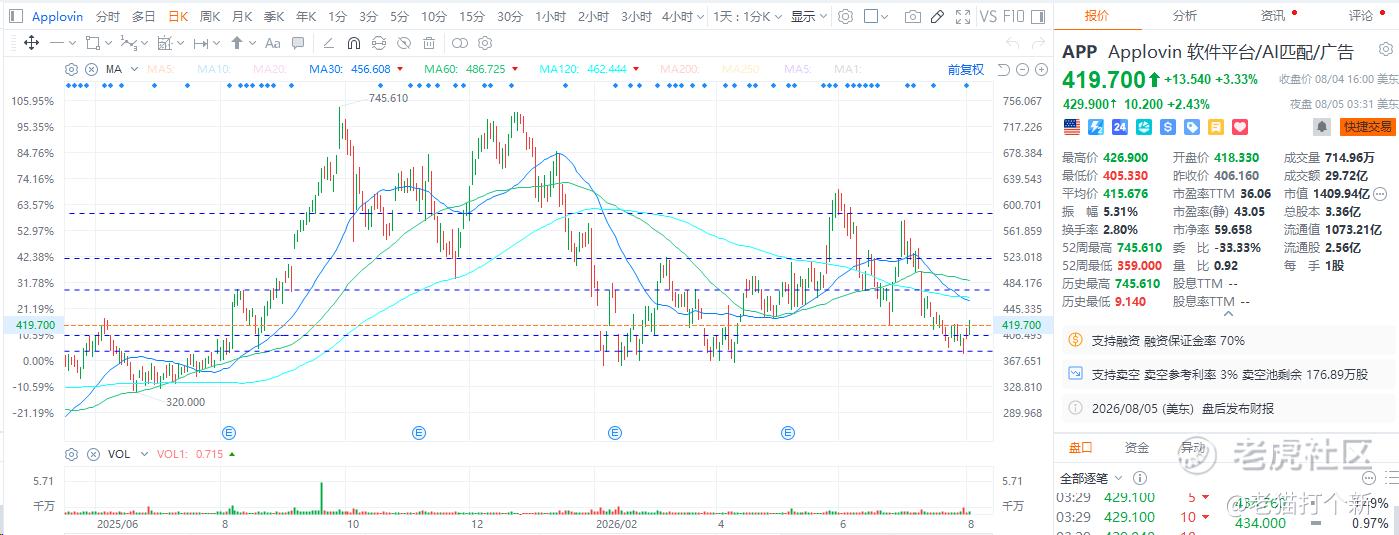
Task: Add stock to favorites heart icon
Action: [1240, 127]
